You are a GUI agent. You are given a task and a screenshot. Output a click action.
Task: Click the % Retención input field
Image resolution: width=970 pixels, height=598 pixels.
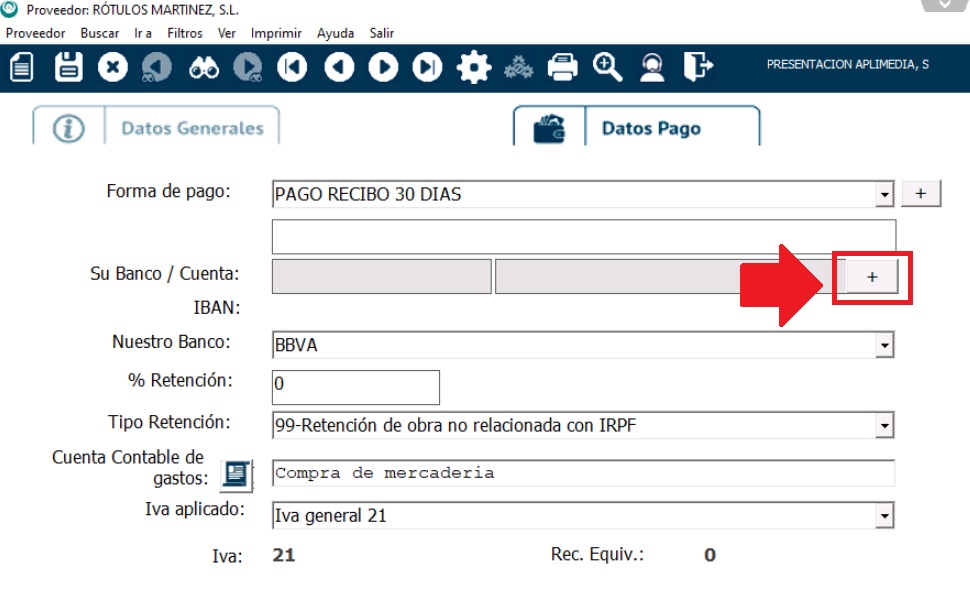(x=355, y=386)
